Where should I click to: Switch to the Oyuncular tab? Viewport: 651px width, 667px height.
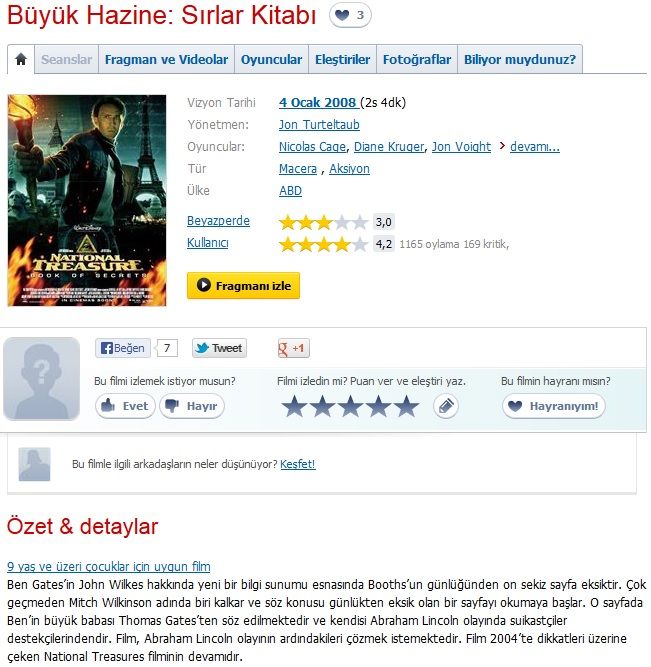tap(271, 59)
